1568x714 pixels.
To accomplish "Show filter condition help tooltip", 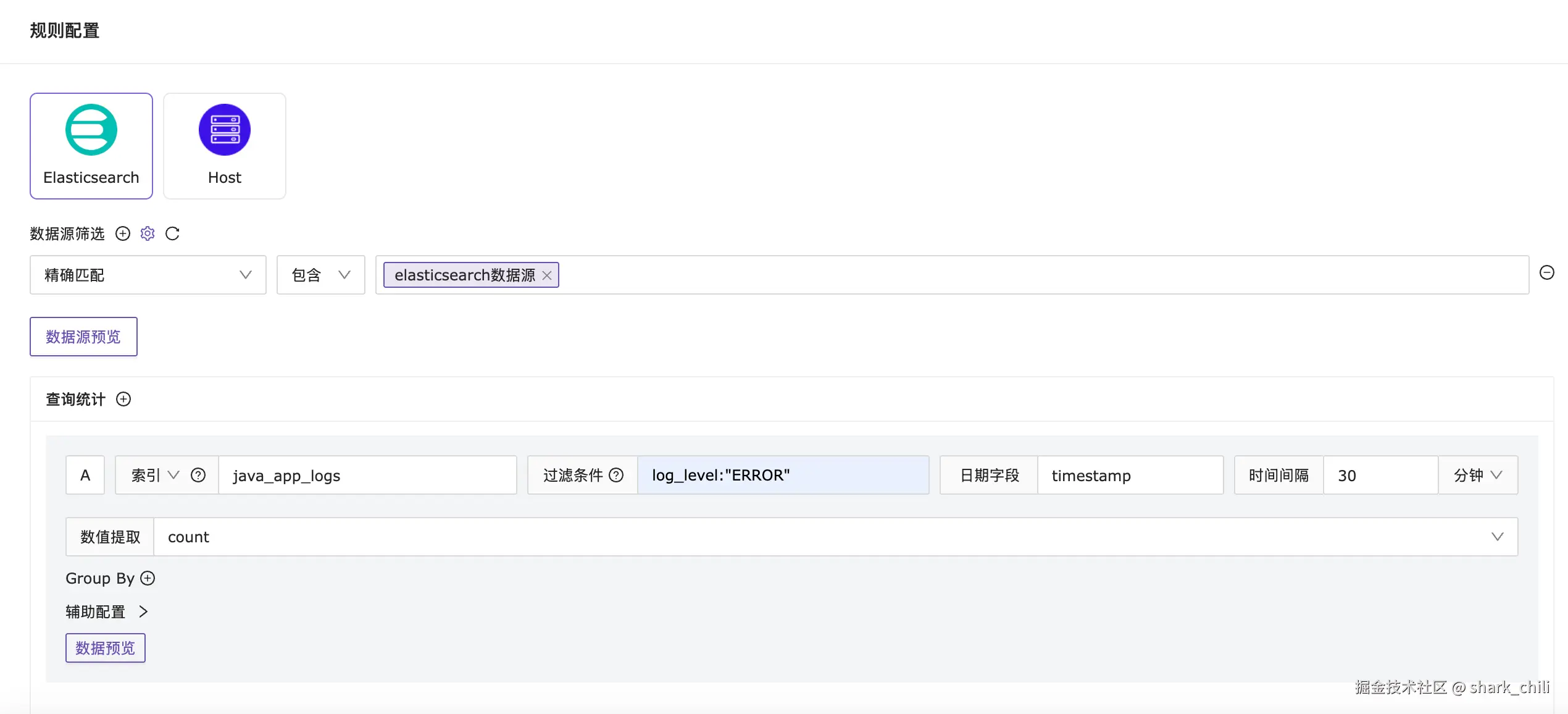I will tap(616, 475).
